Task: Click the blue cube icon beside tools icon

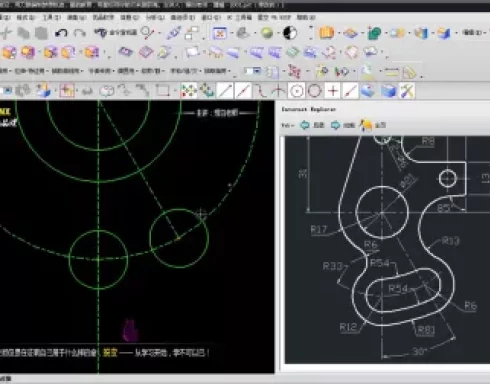Action: click(x=389, y=91)
